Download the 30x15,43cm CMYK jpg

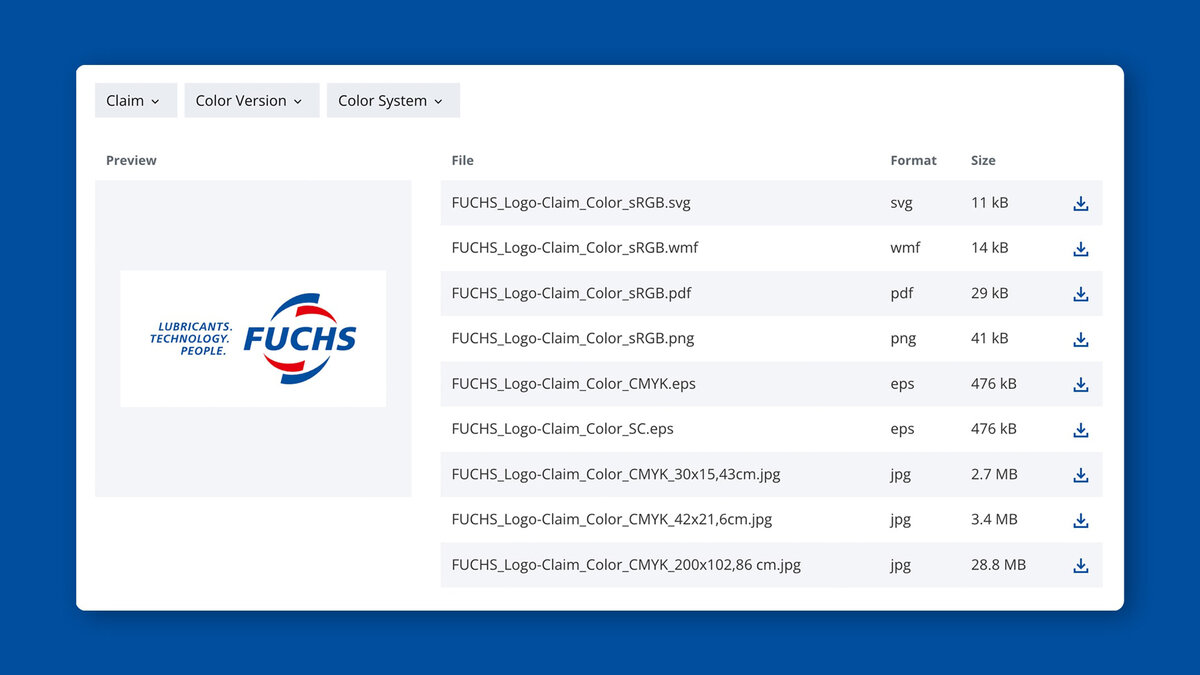click(x=1080, y=475)
